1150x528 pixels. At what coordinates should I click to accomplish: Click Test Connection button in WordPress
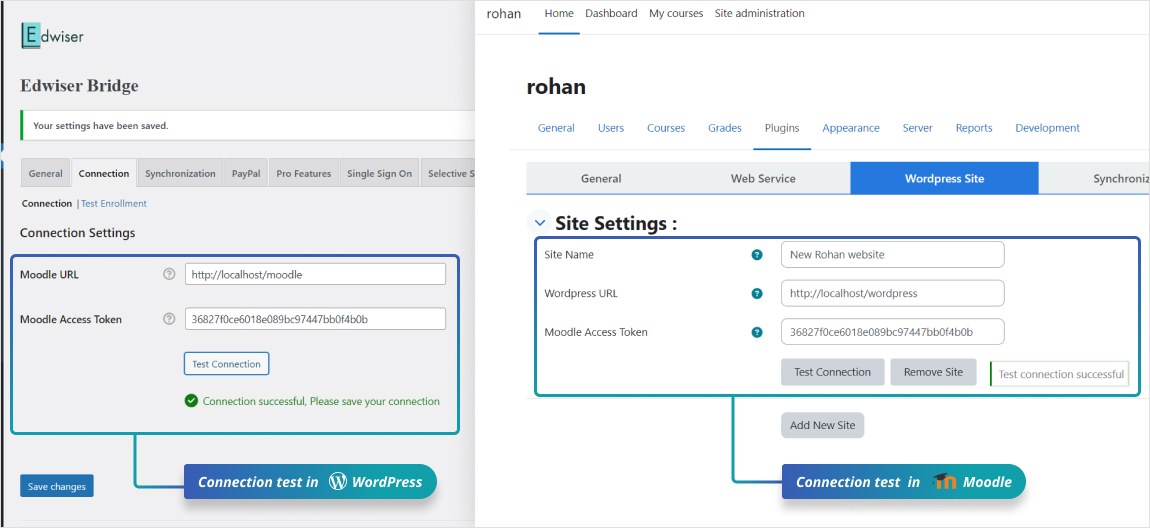226,364
